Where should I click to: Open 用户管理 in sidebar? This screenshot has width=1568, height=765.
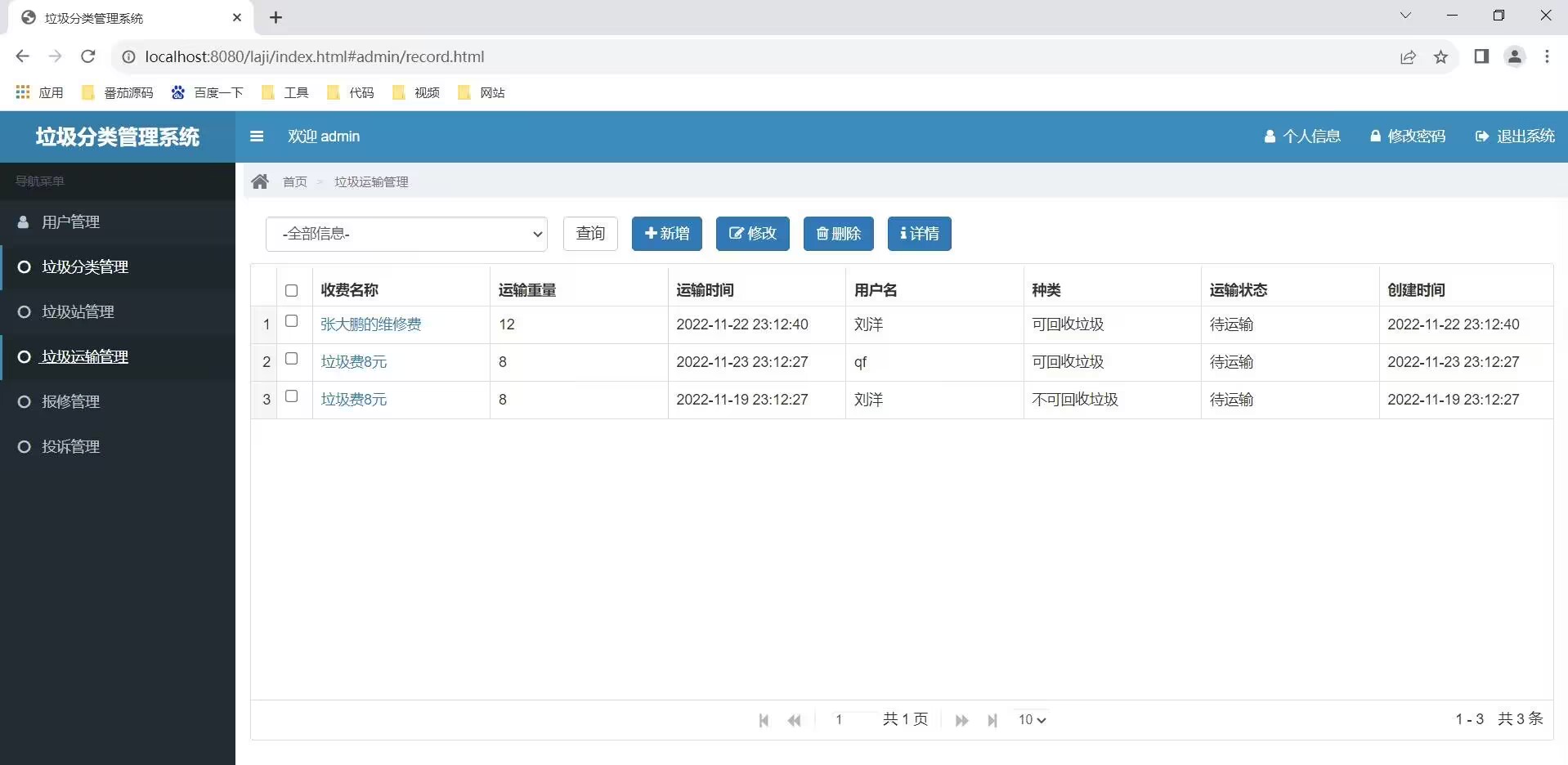coord(118,222)
